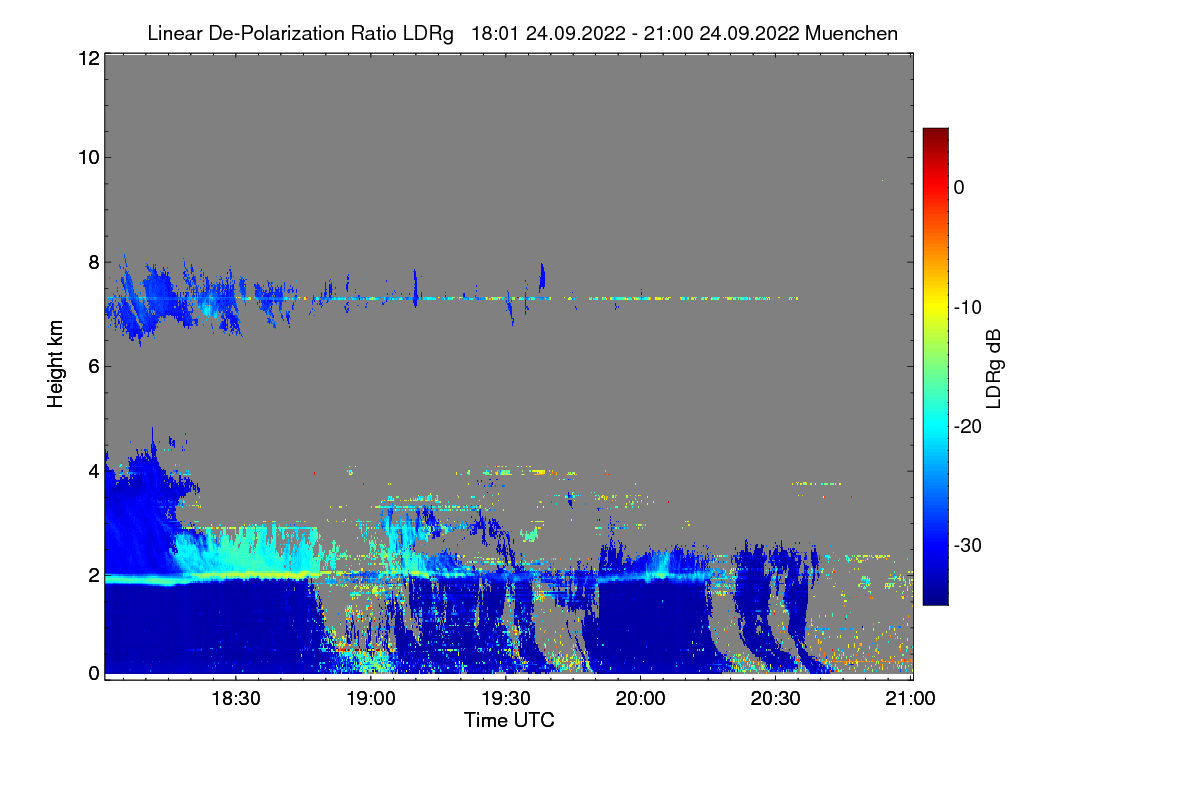Click the "18:30" time axis label
This screenshot has height=800, width=1200.
236,698
